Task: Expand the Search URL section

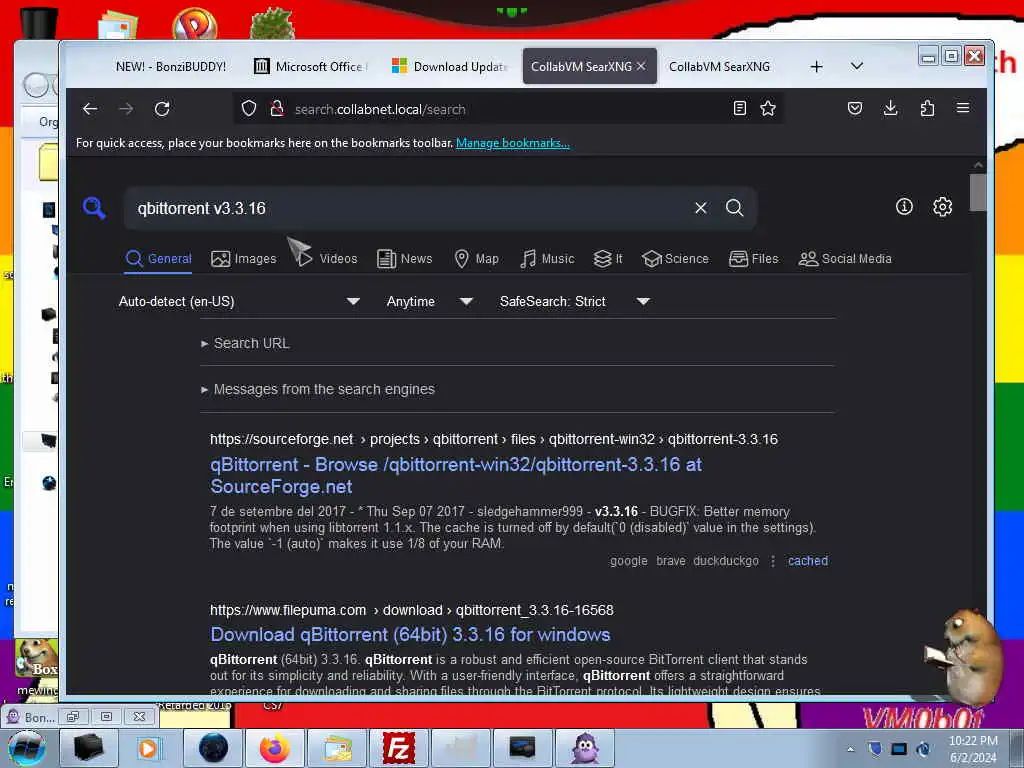Action: tap(246, 343)
